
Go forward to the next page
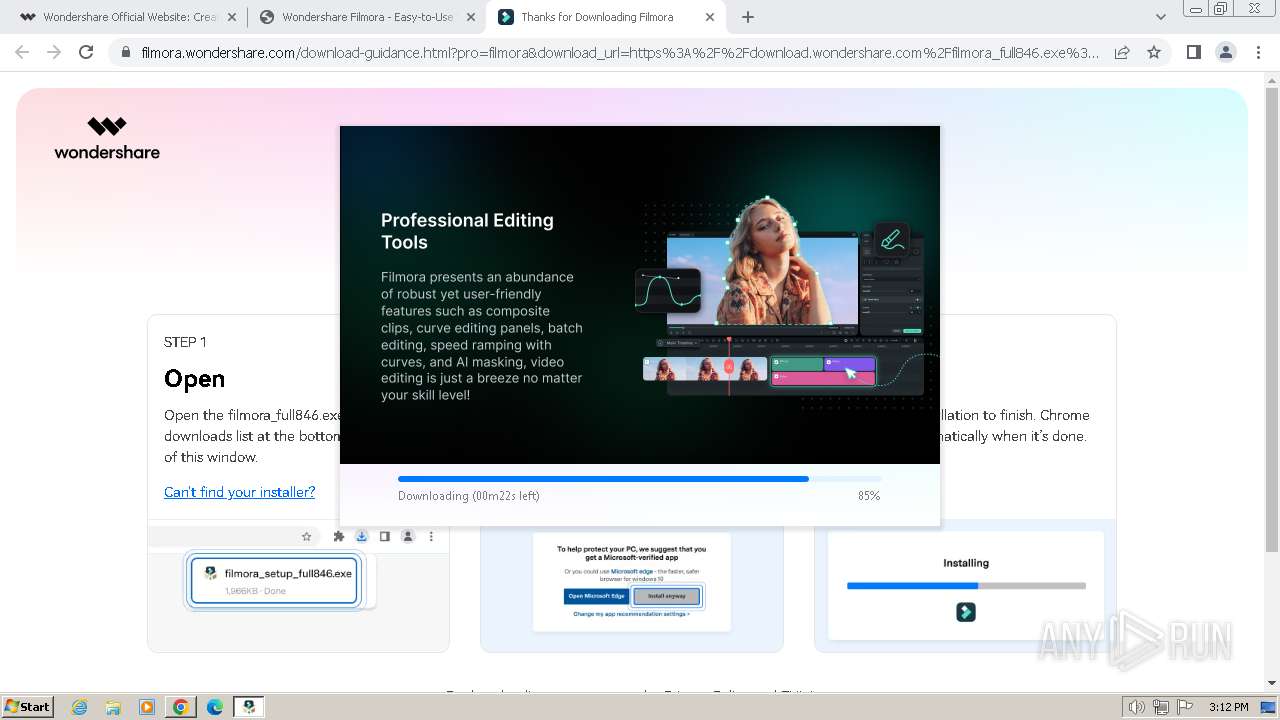(x=54, y=52)
